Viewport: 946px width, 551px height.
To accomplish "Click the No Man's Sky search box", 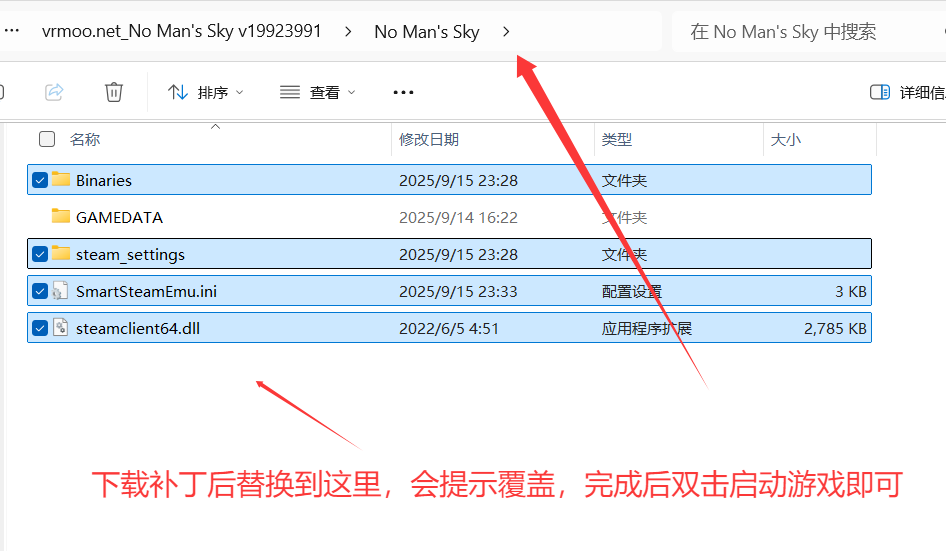I will (x=805, y=31).
